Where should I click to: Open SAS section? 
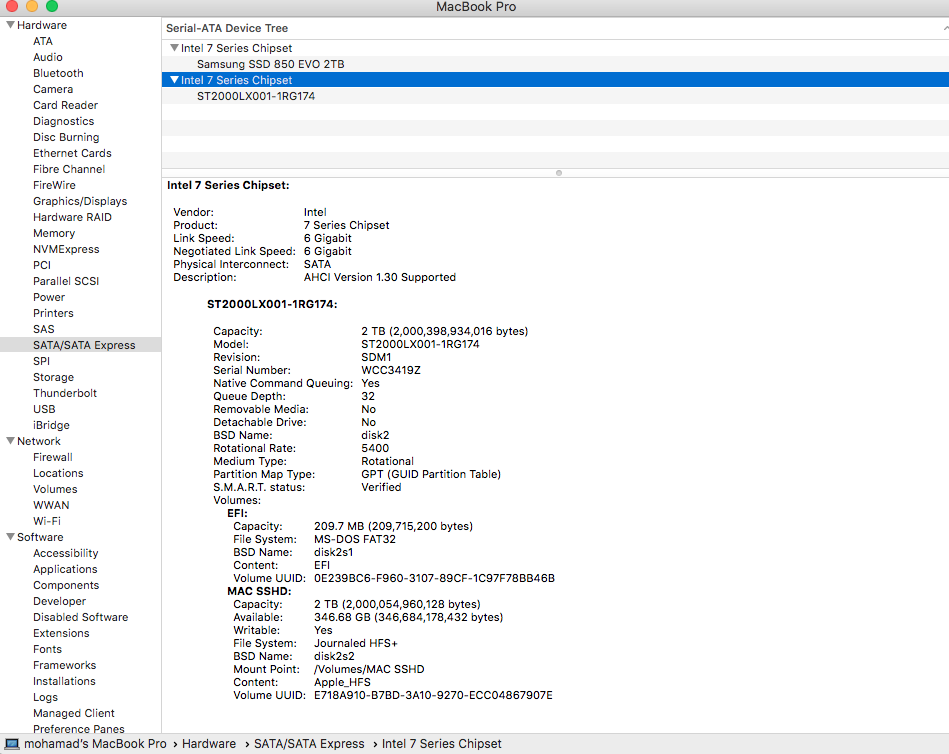[x=44, y=329]
